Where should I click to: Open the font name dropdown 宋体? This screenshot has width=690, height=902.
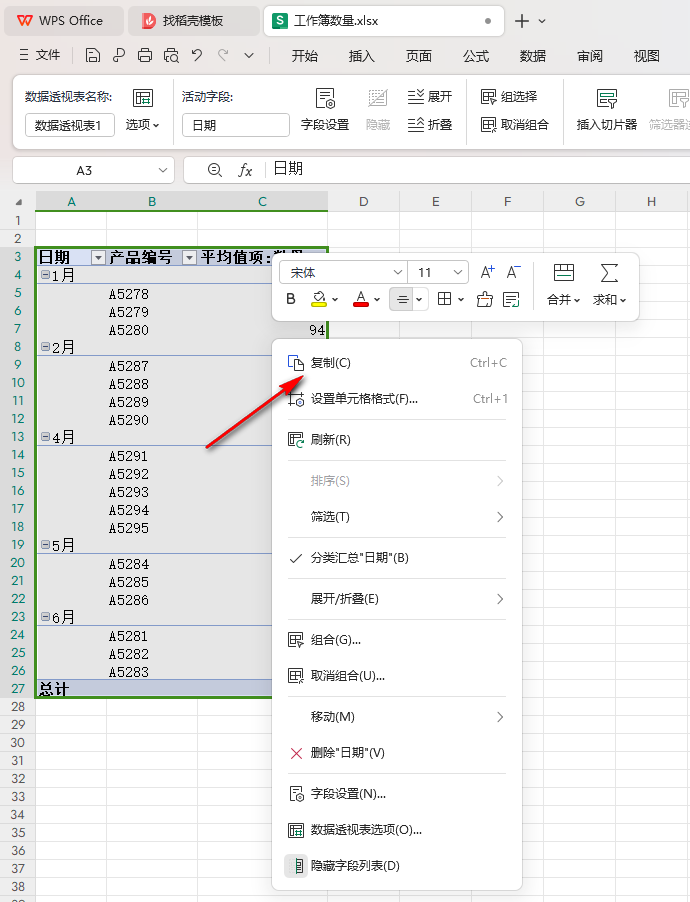click(398, 272)
